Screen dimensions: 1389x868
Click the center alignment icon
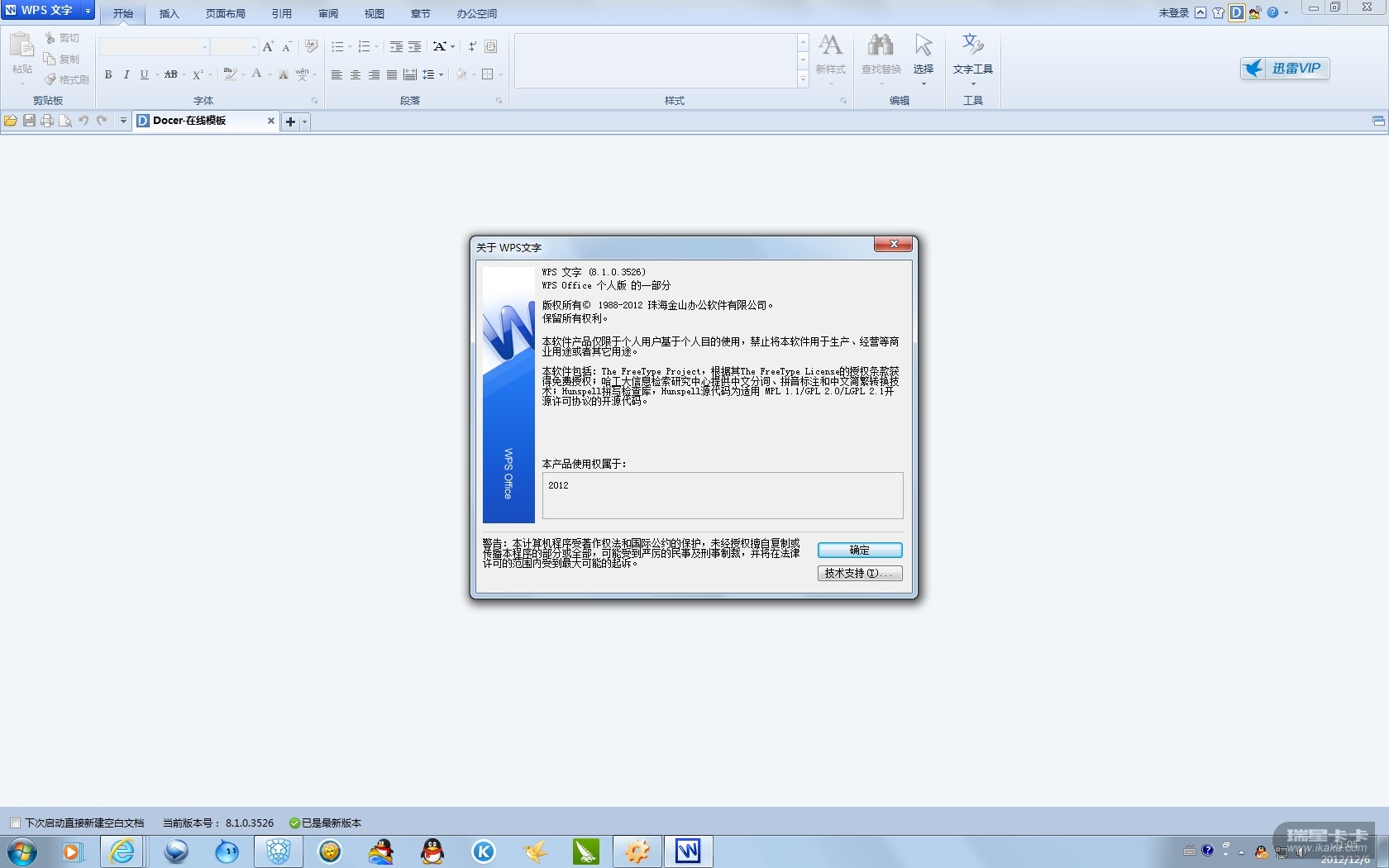pyautogui.click(x=356, y=74)
